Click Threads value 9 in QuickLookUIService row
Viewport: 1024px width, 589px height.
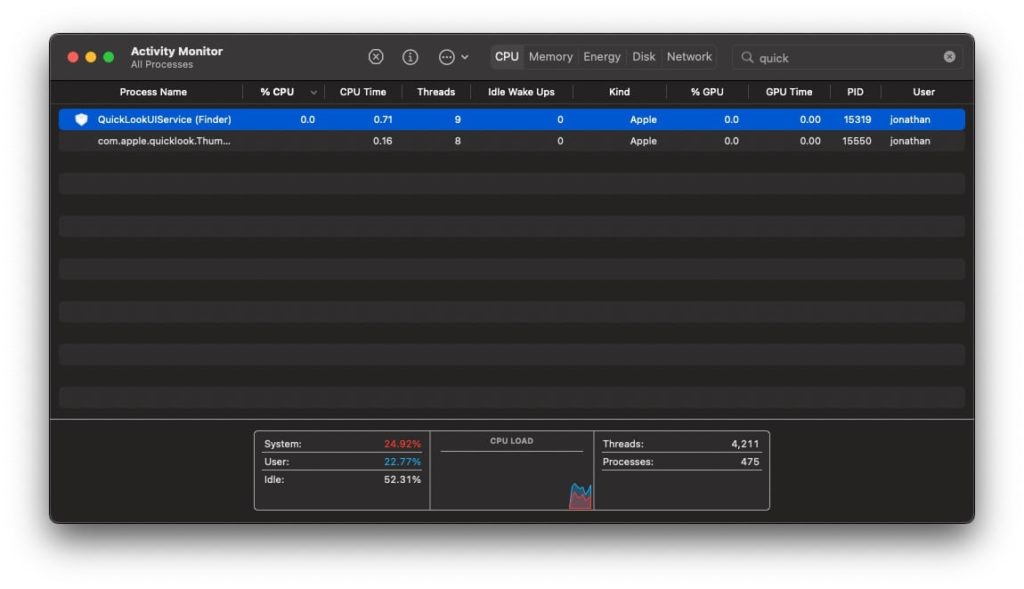[458, 119]
